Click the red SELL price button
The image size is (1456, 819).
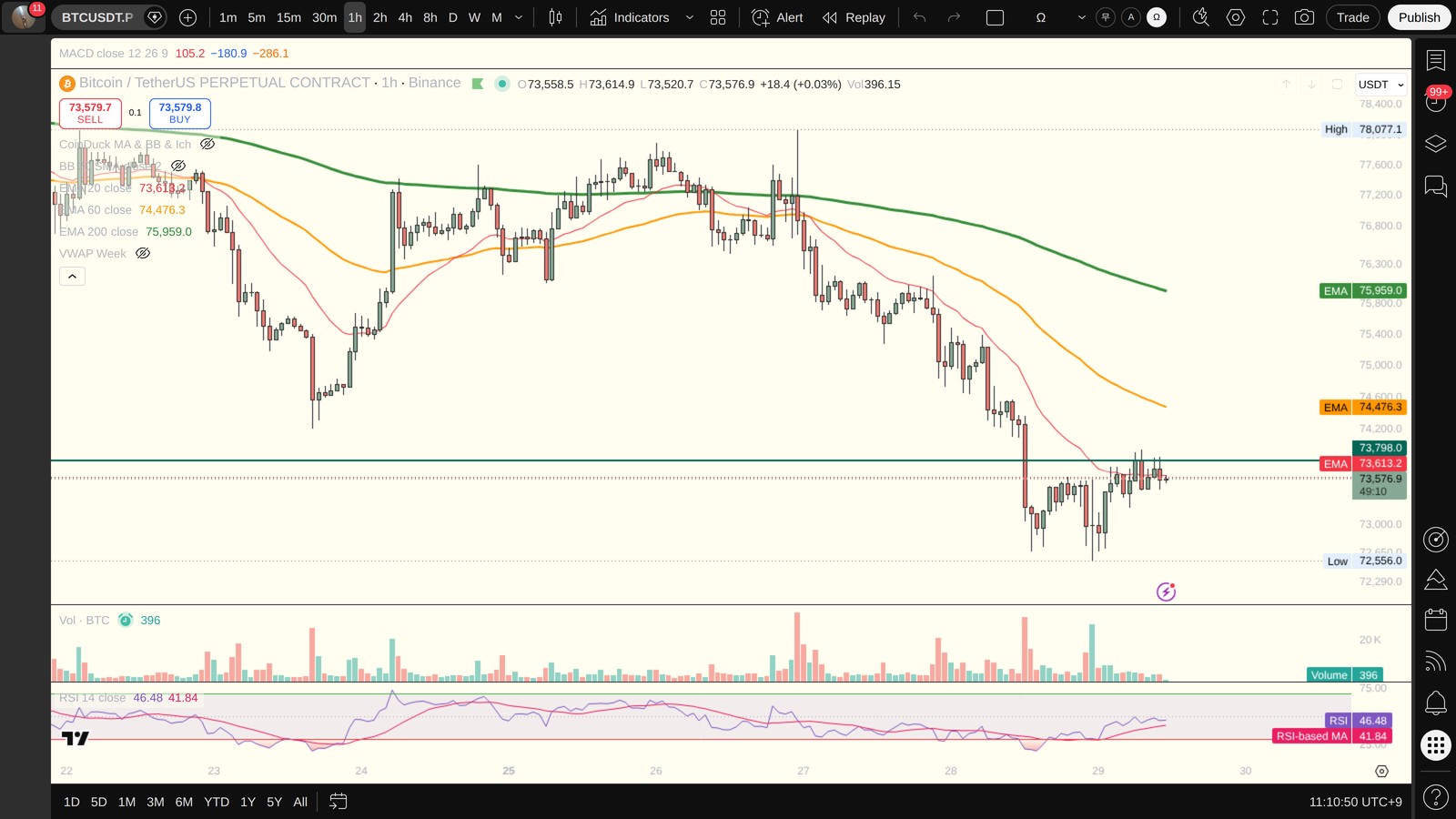click(90, 113)
